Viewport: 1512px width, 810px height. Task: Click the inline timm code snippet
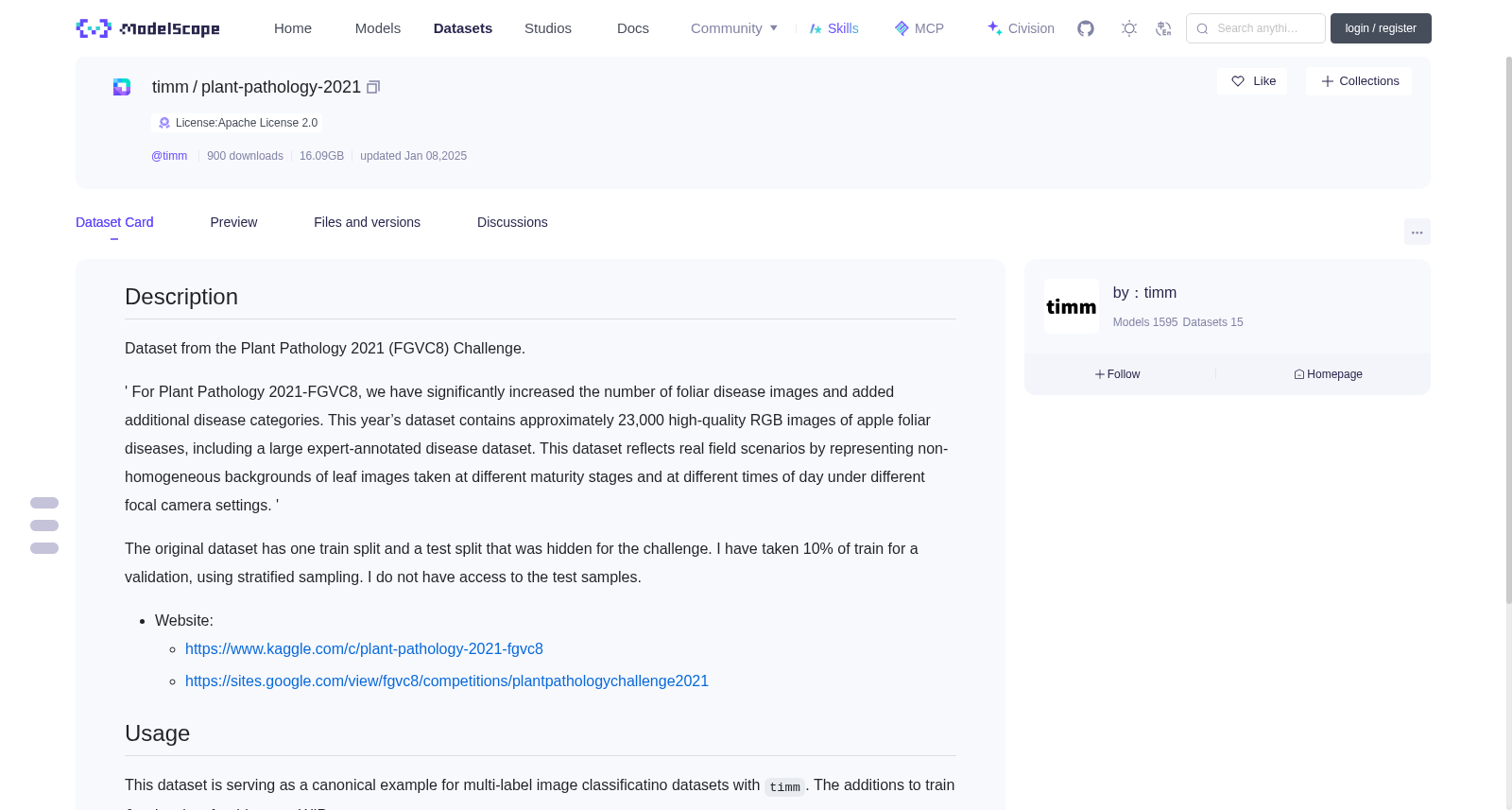tap(784, 786)
